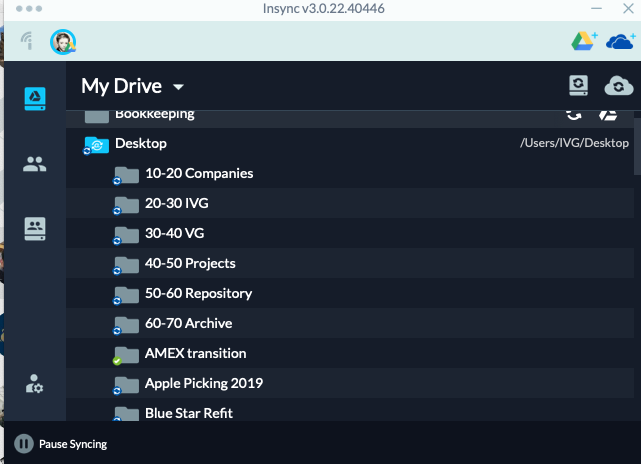The height and width of the screenshot is (464, 641).
Task: Click the vertical scrollbar in file list
Action: [x=637, y=146]
